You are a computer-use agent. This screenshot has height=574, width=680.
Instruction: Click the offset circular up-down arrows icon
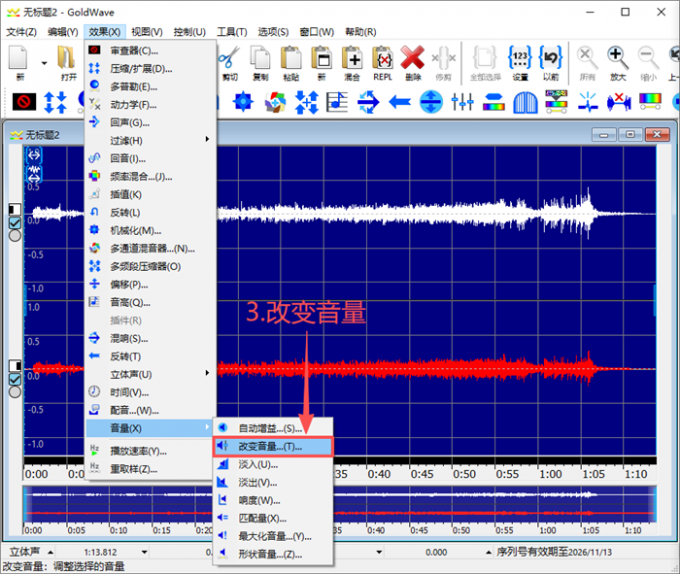click(x=431, y=102)
